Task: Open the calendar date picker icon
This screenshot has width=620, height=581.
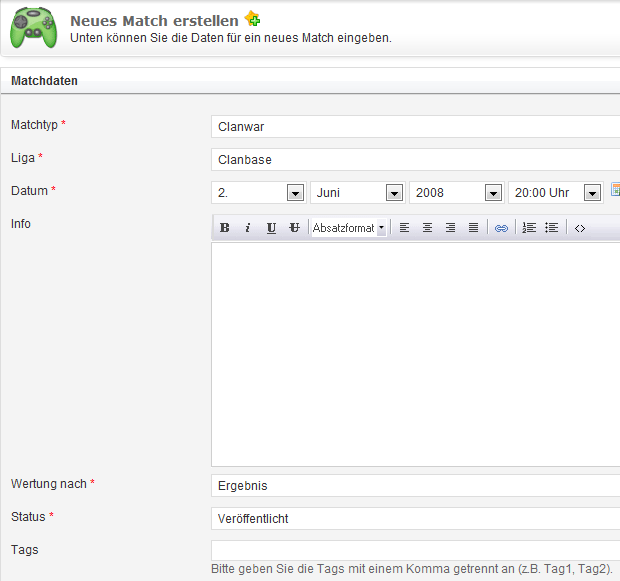Action: click(616, 189)
